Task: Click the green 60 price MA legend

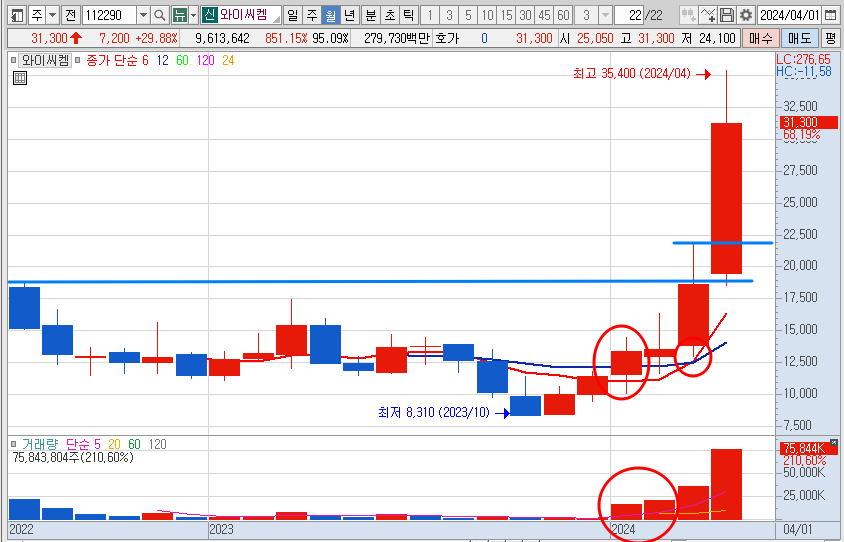Action: click(x=182, y=60)
